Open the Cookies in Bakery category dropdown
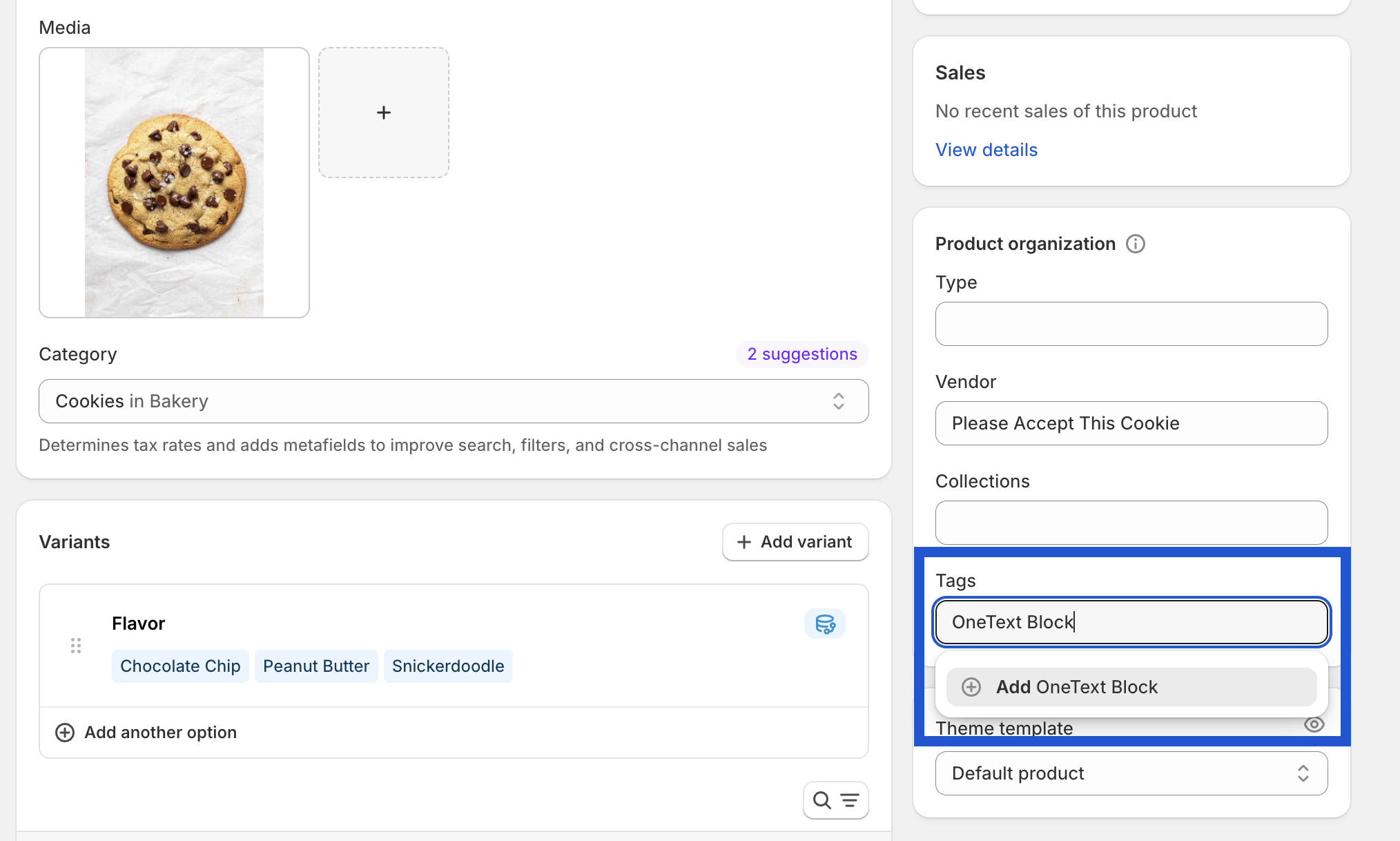Image resolution: width=1400 pixels, height=841 pixels. (x=454, y=401)
